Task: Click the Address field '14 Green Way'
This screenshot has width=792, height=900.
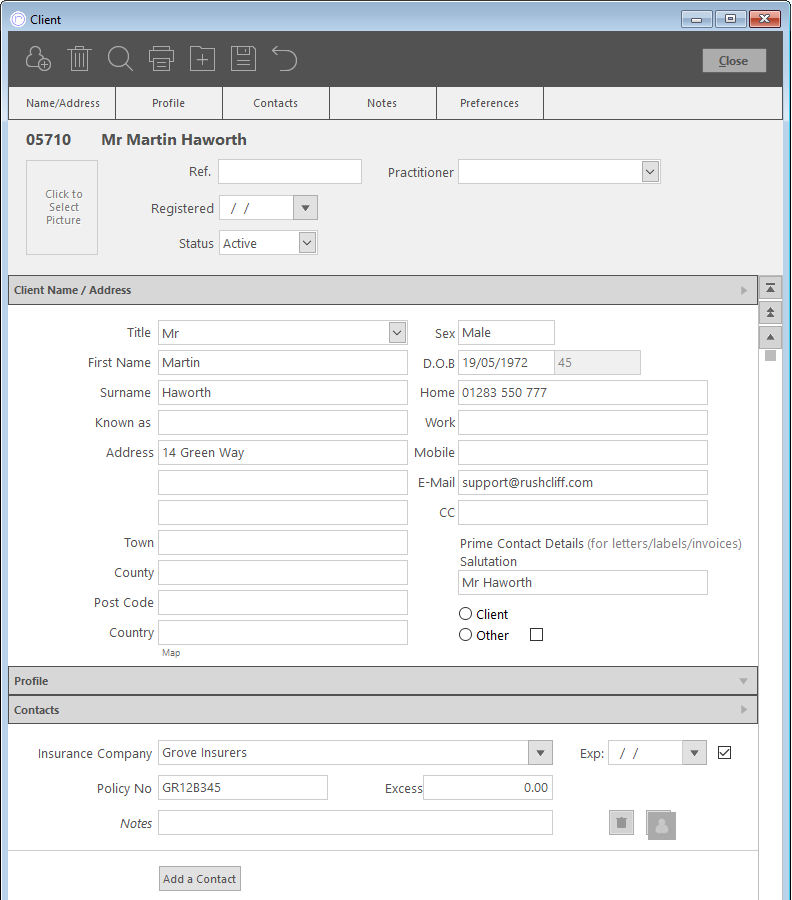Action: point(283,452)
